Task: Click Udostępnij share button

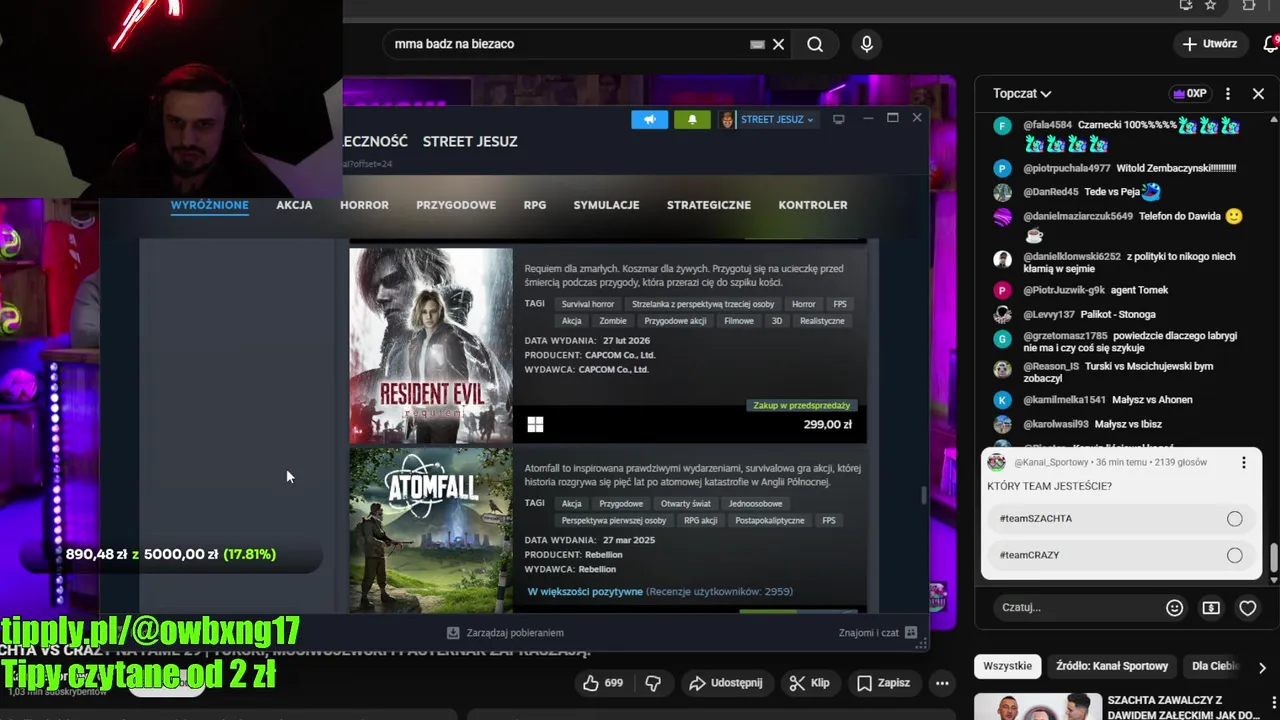Action: click(726, 683)
